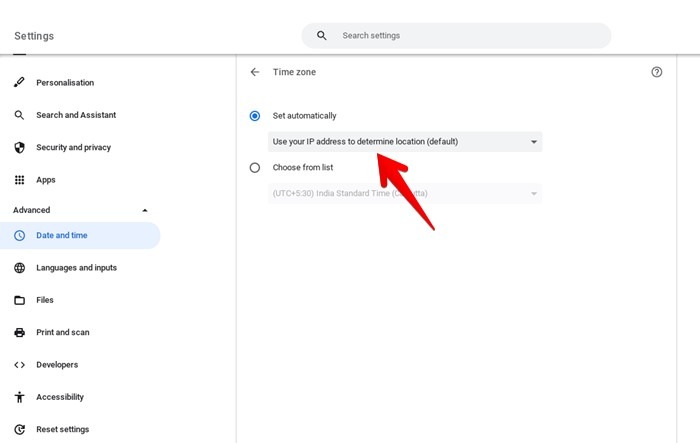This screenshot has width=700, height=443.
Task: Click the Print and scan printer icon
Action: click(x=19, y=332)
